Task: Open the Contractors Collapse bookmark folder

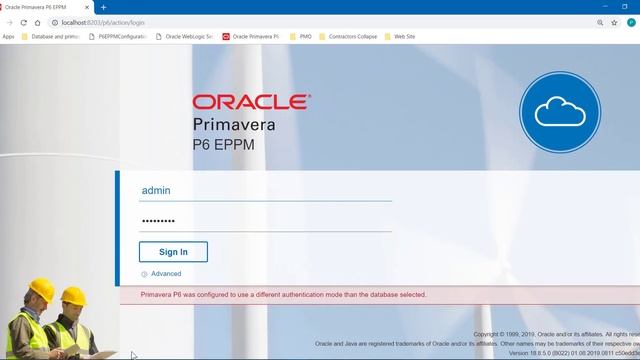Action: click(x=348, y=37)
